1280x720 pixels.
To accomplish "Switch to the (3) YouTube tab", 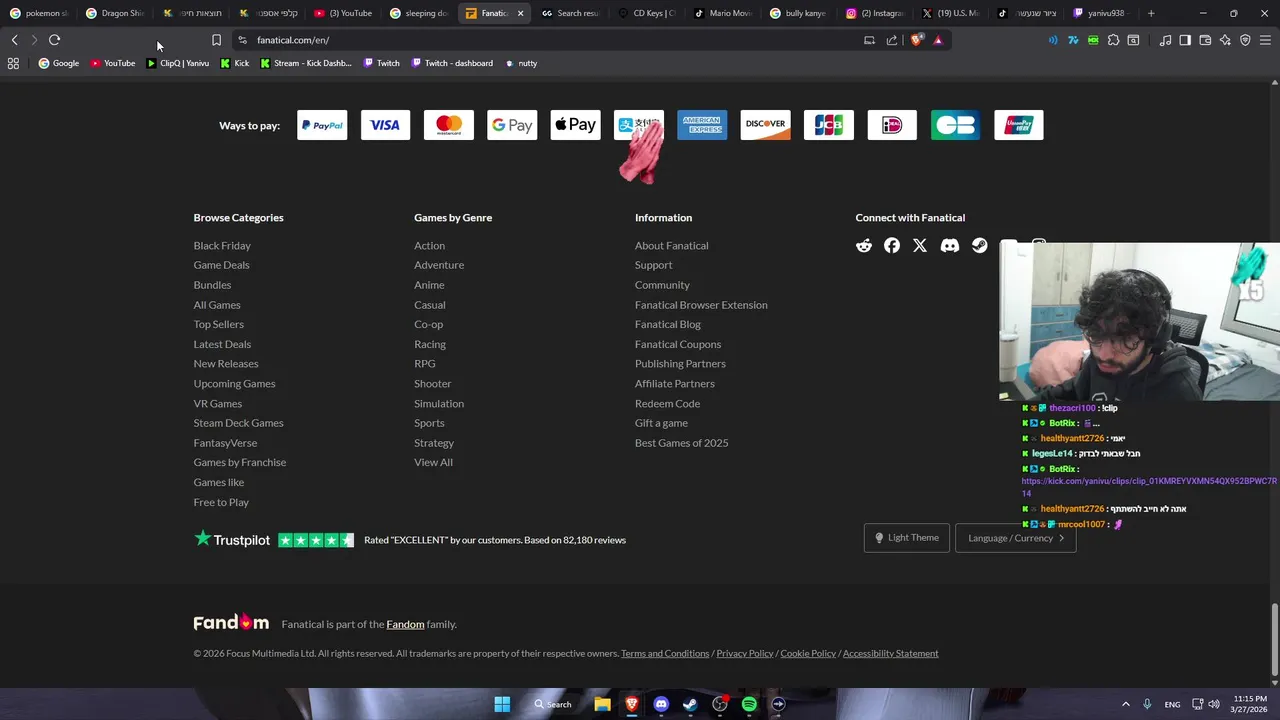I will point(344,13).
